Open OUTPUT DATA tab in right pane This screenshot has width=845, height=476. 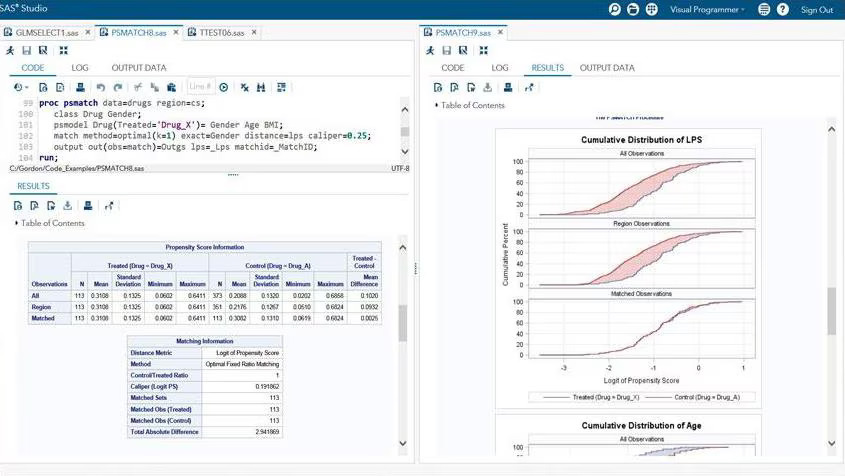coord(607,67)
